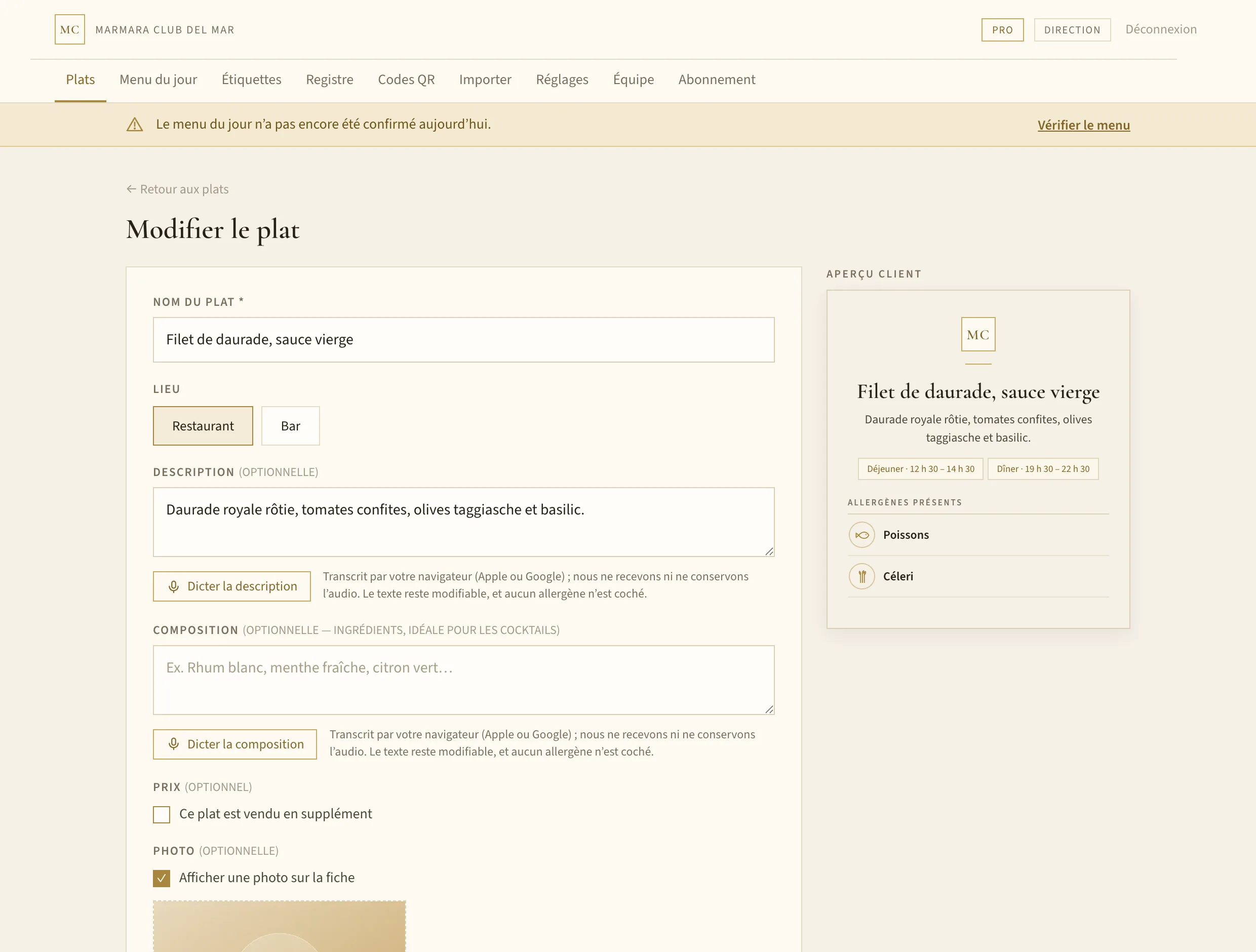Check 'Ce plat est vendu en supplément'
This screenshot has width=1256, height=952.
[x=162, y=815]
